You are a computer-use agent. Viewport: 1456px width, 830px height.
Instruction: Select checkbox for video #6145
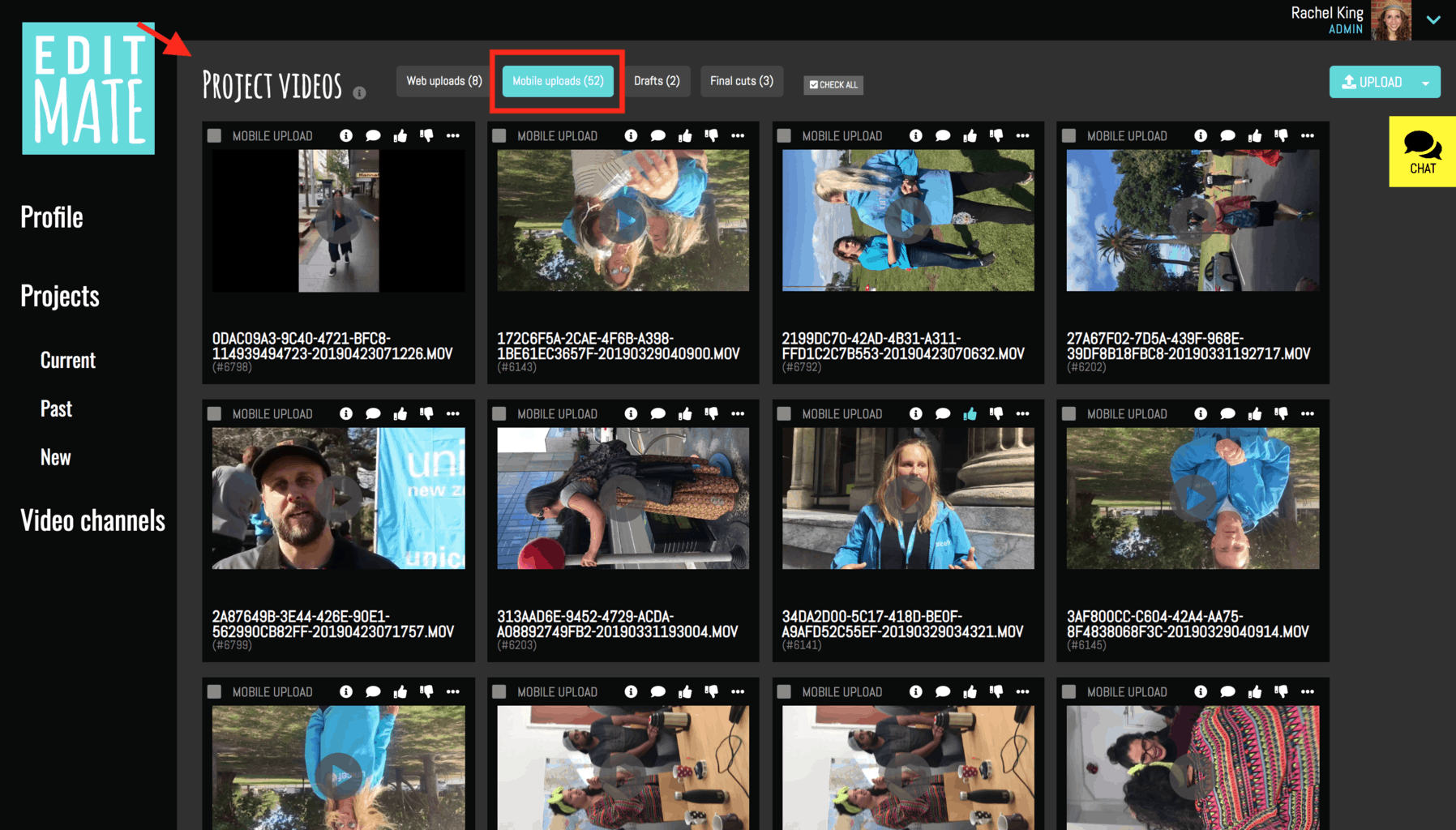(1069, 413)
